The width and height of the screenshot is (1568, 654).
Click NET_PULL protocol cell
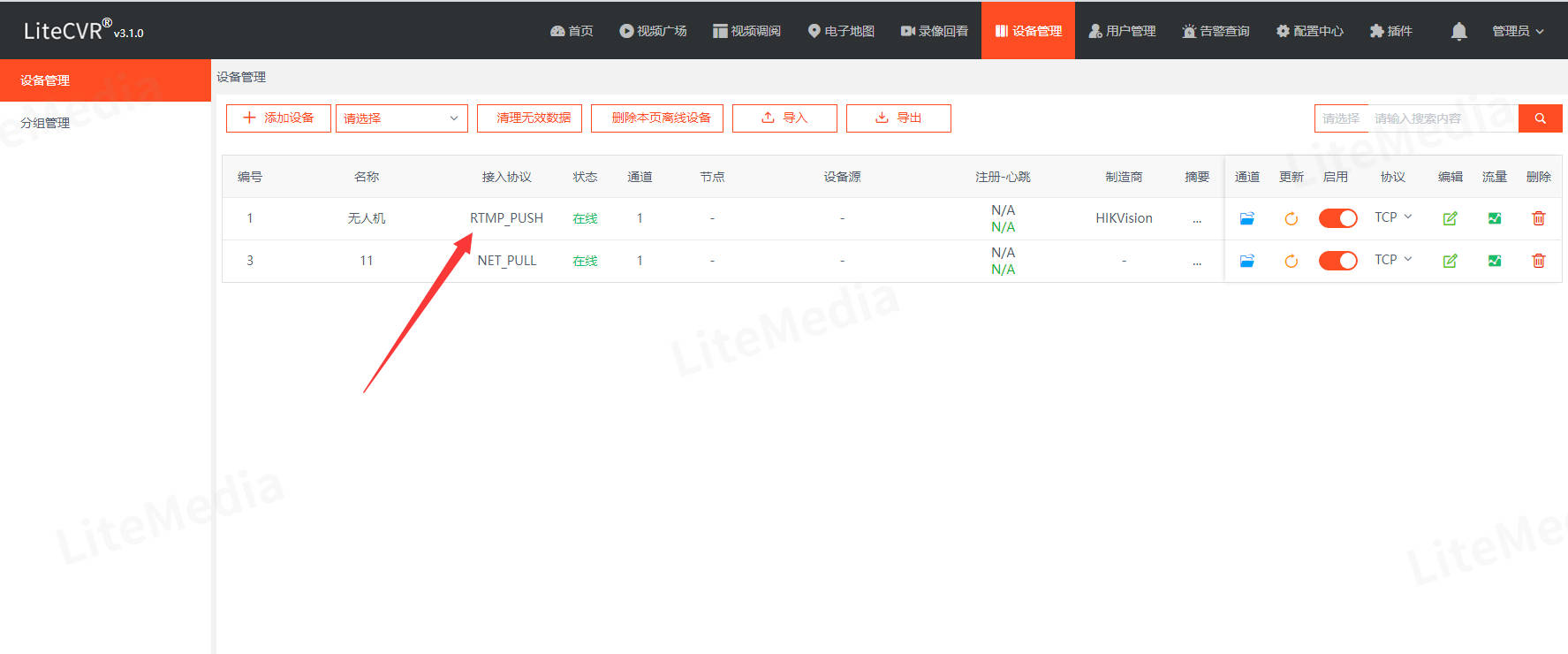point(507,261)
